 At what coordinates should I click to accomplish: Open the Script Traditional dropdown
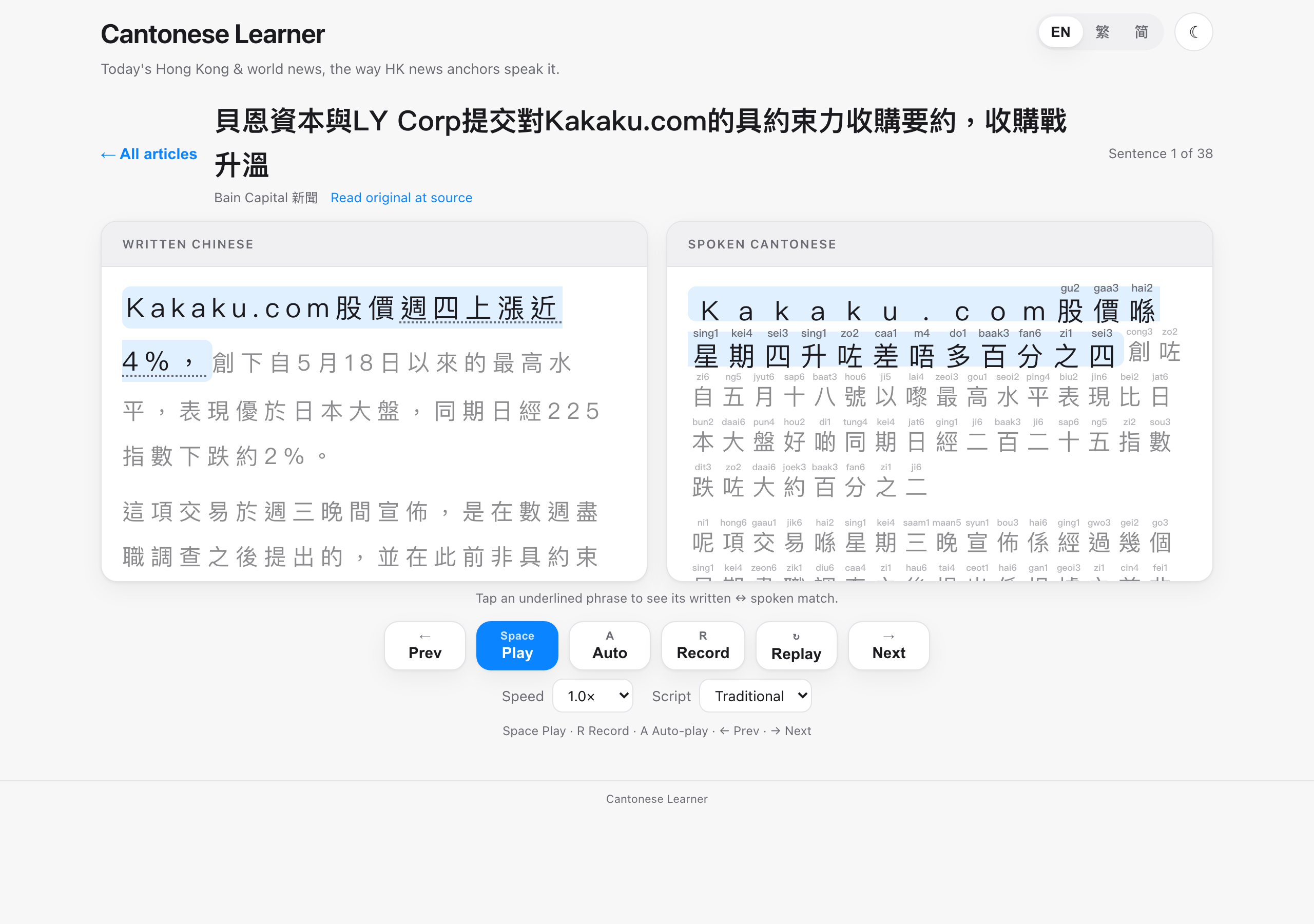(755, 696)
